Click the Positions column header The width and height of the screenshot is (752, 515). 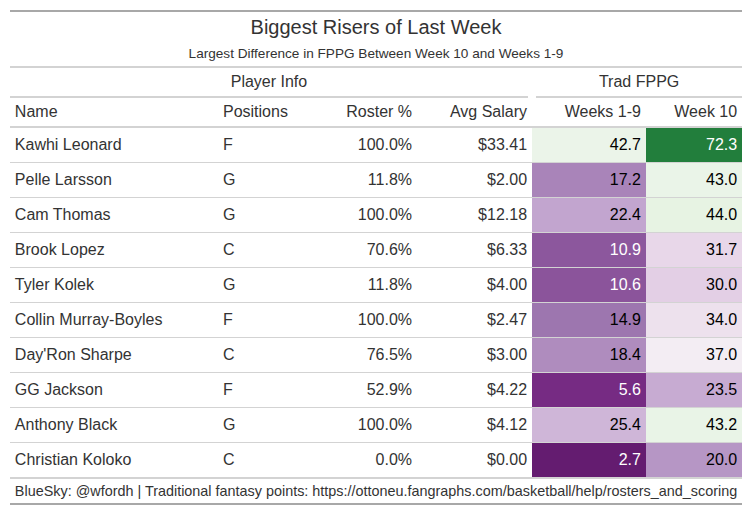pyautogui.click(x=255, y=111)
